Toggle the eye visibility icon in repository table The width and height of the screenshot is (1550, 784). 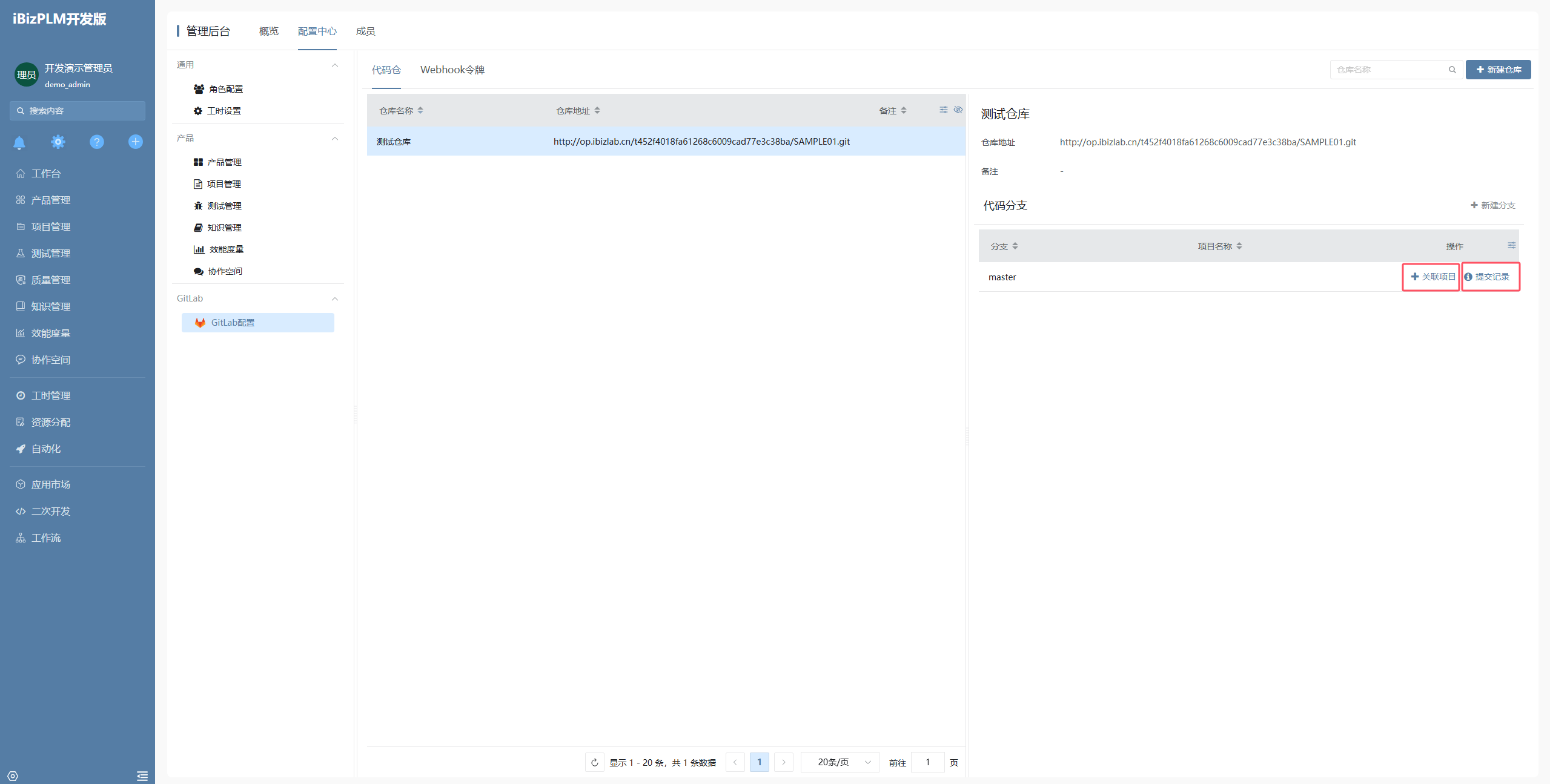[x=958, y=110]
